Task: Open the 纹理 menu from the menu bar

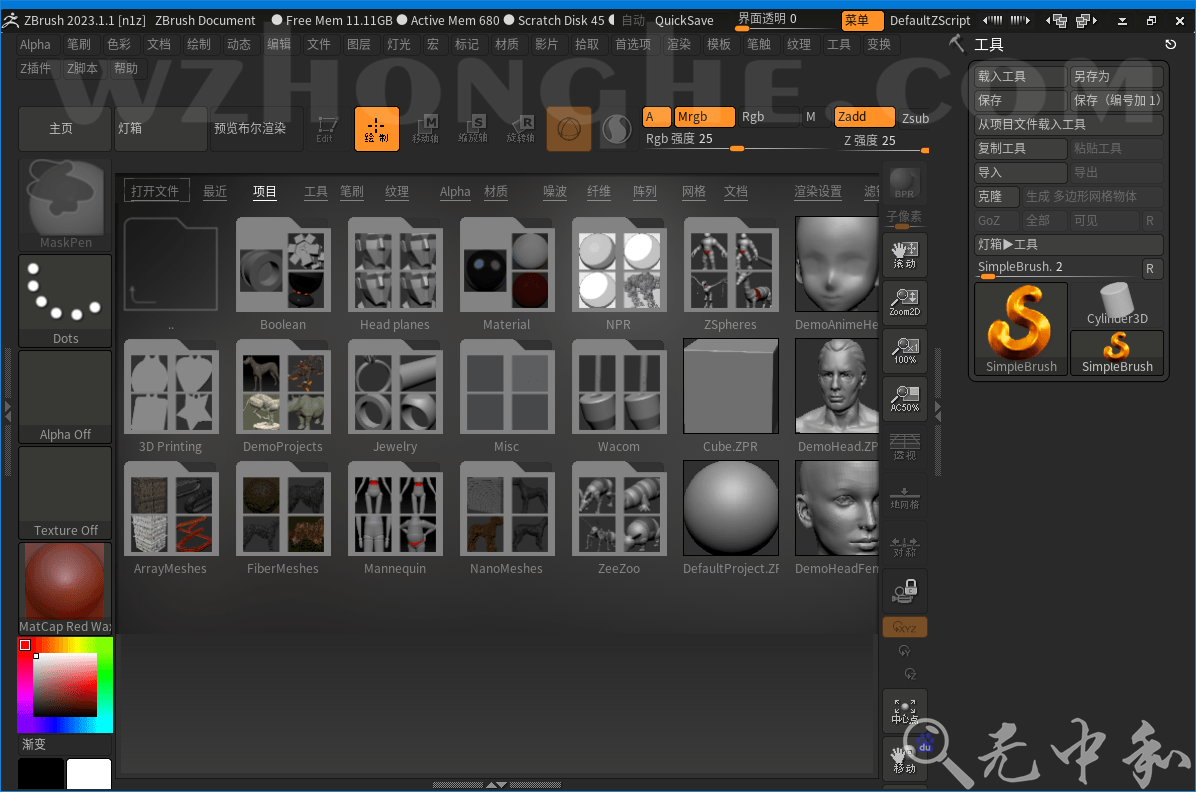Action: tap(799, 44)
